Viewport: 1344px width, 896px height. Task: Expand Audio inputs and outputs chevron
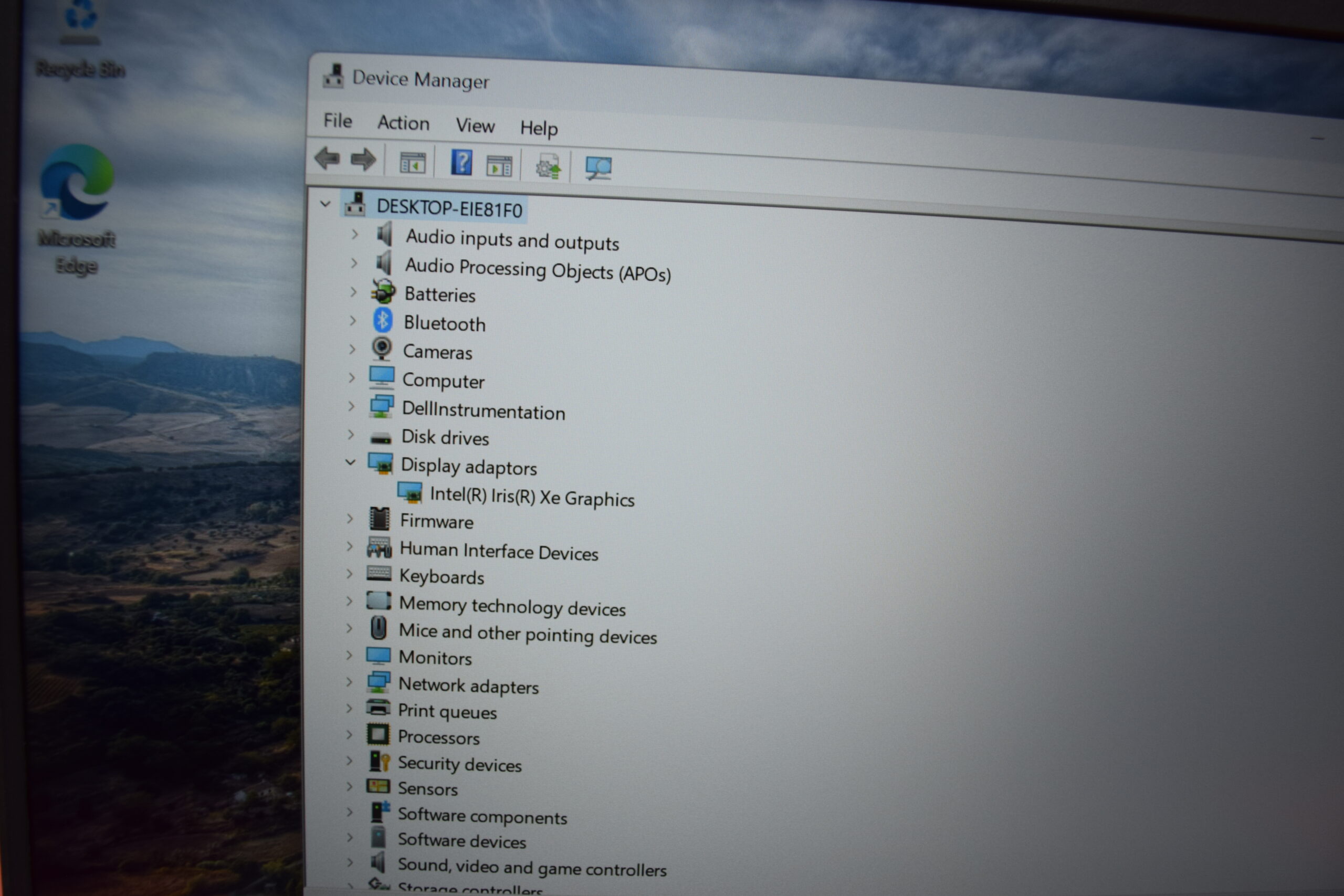pos(355,234)
